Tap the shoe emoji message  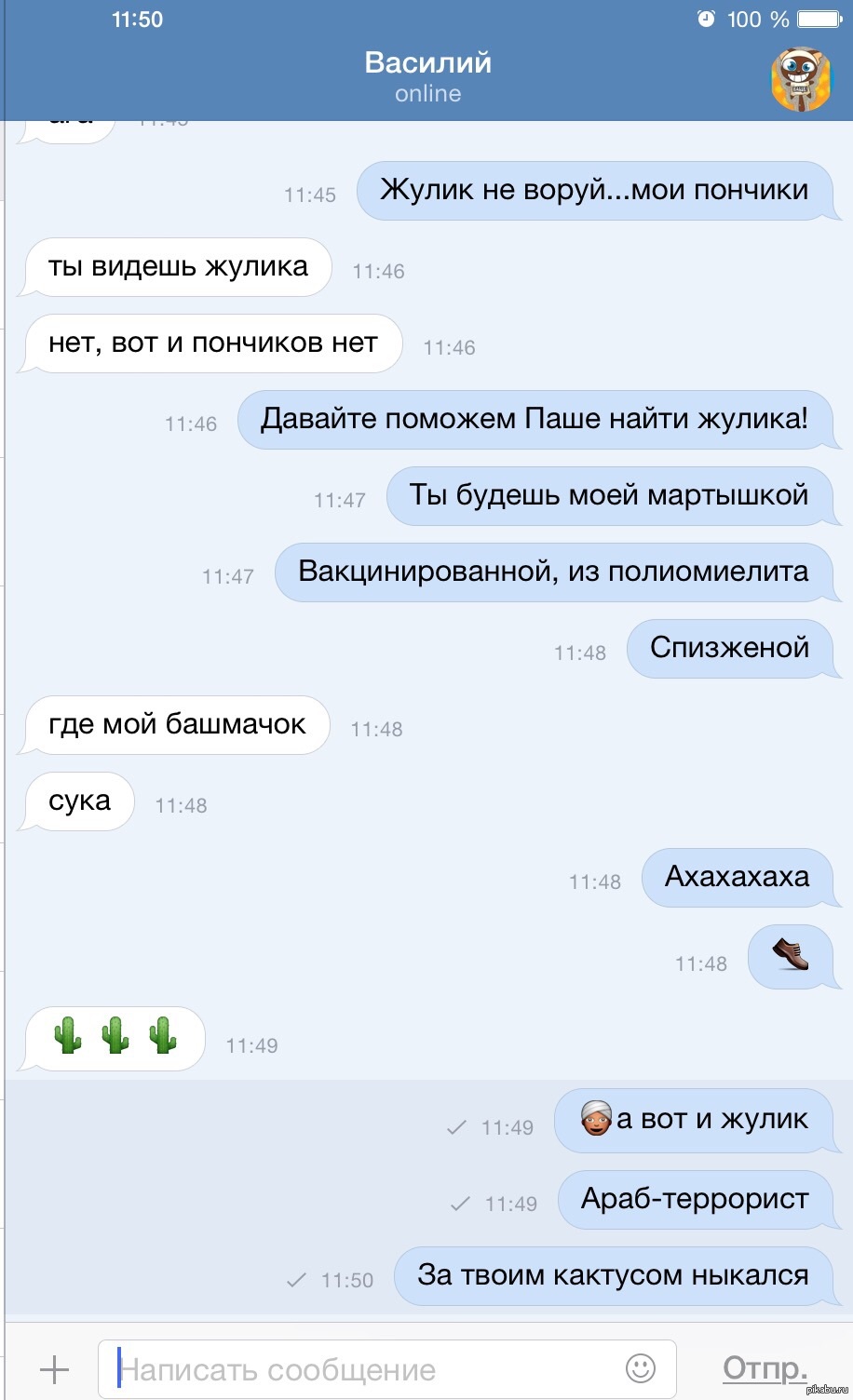point(791,956)
